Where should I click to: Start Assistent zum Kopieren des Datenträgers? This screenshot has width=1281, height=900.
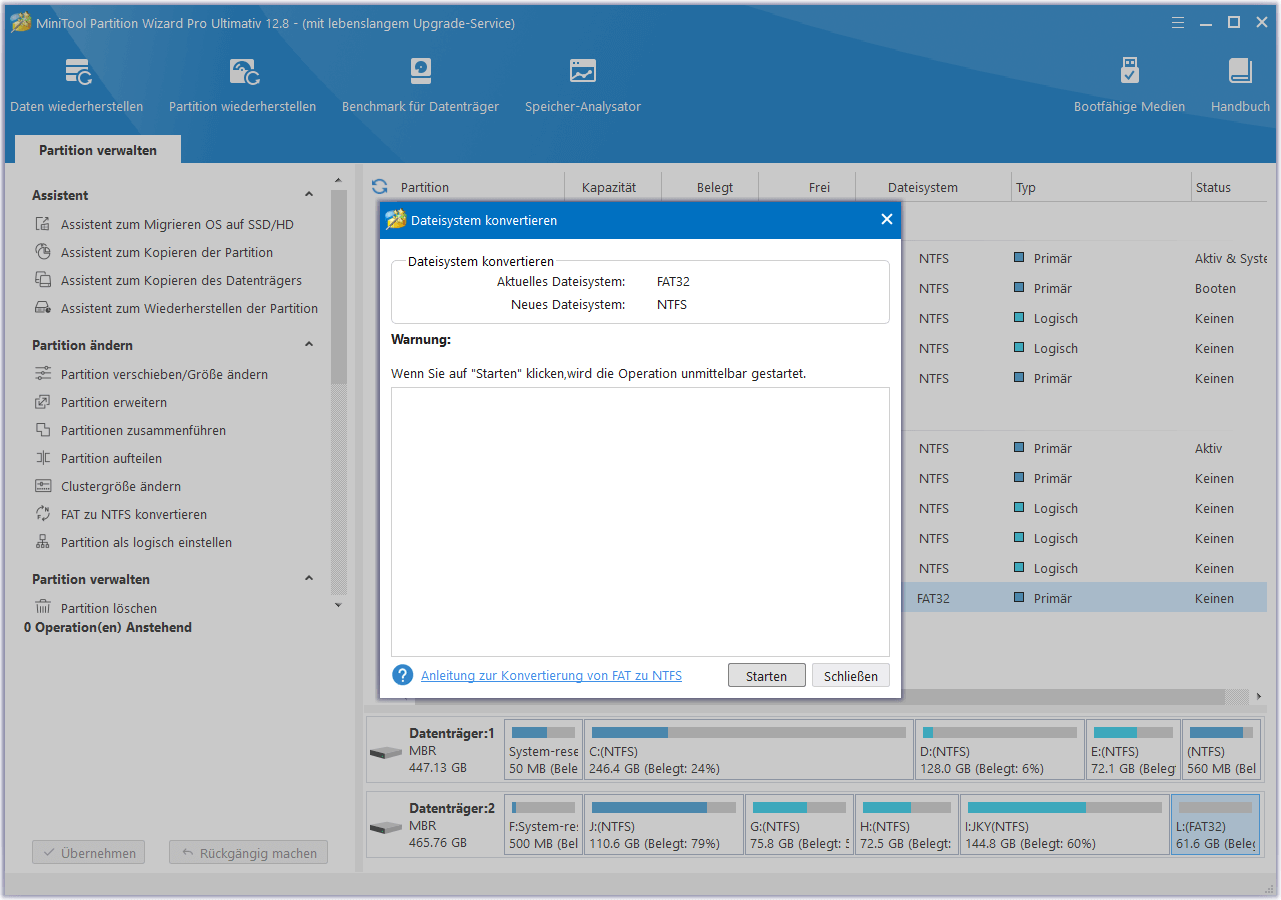(180, 281)
